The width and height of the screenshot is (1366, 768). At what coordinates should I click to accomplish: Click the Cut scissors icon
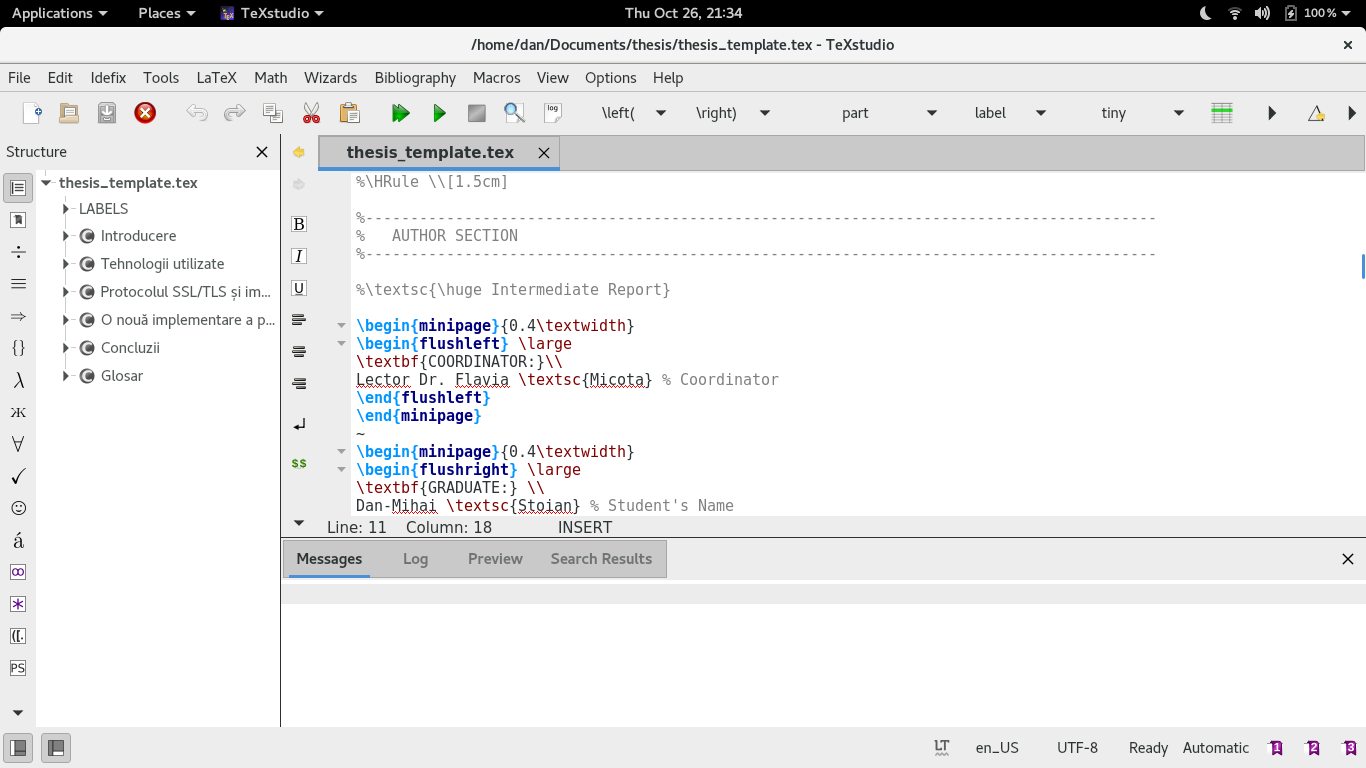point(311,113)
